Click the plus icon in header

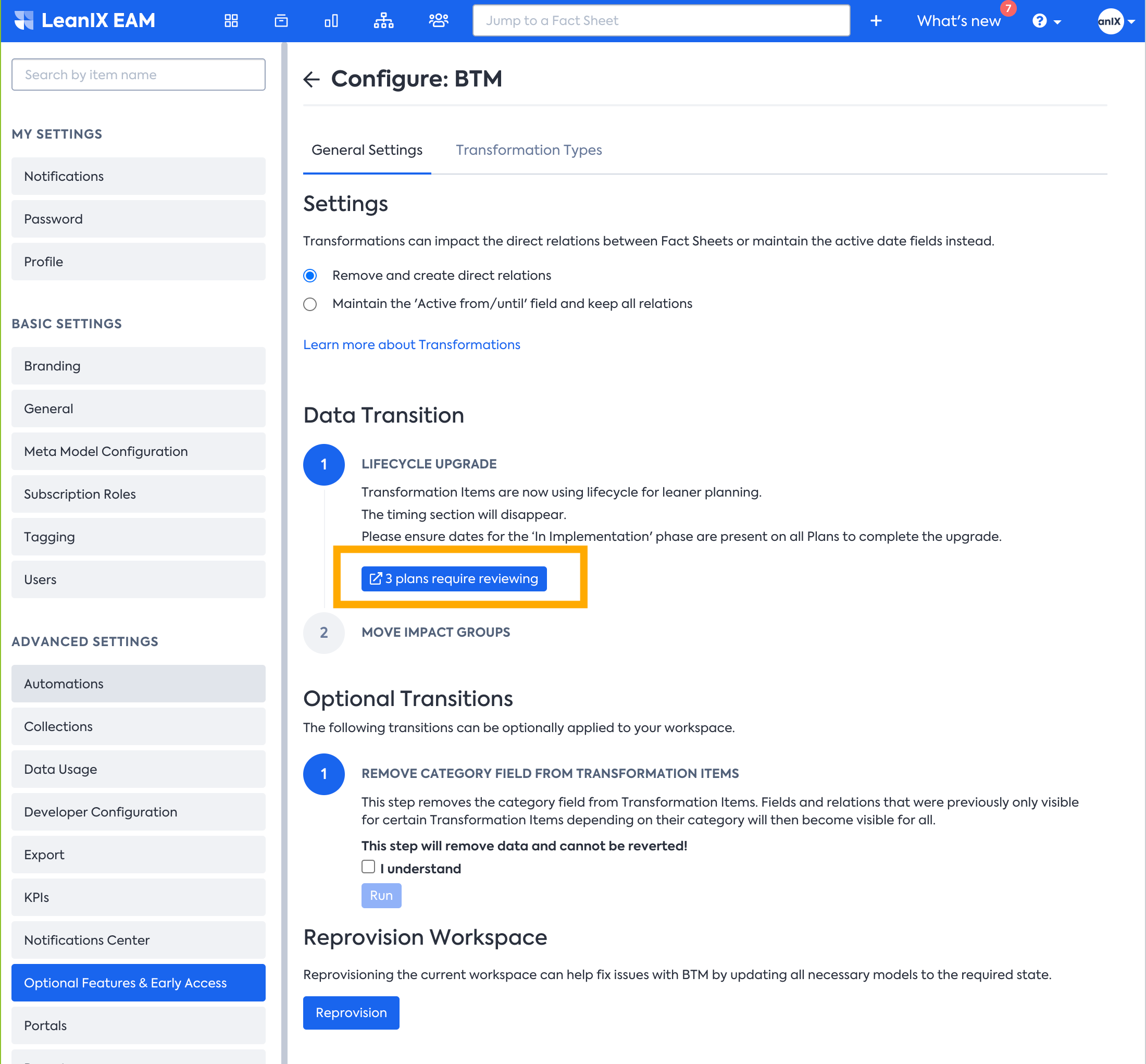point(876,21)
